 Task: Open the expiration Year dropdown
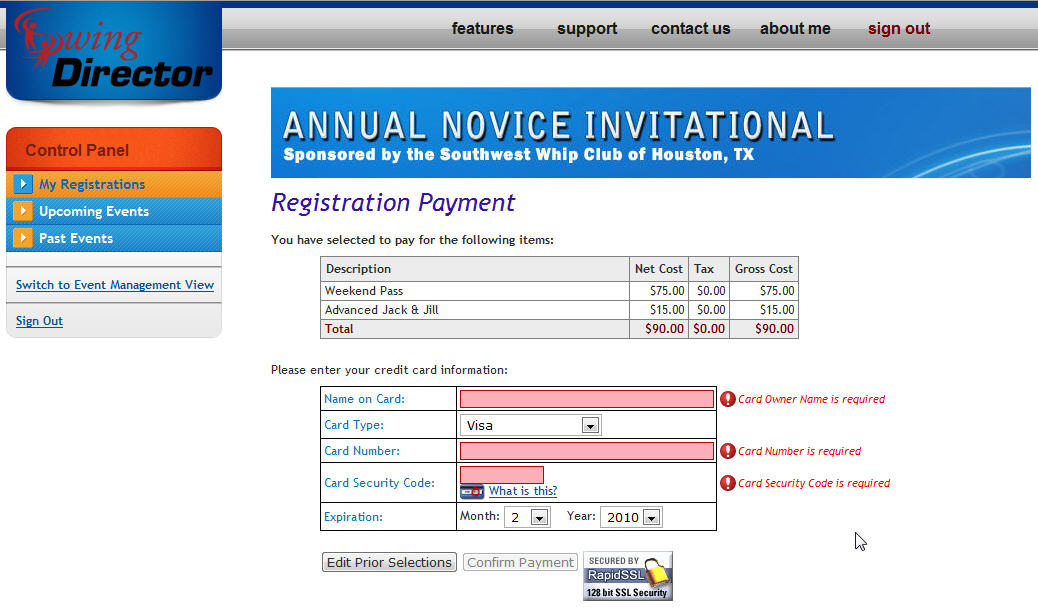[631, 517]
